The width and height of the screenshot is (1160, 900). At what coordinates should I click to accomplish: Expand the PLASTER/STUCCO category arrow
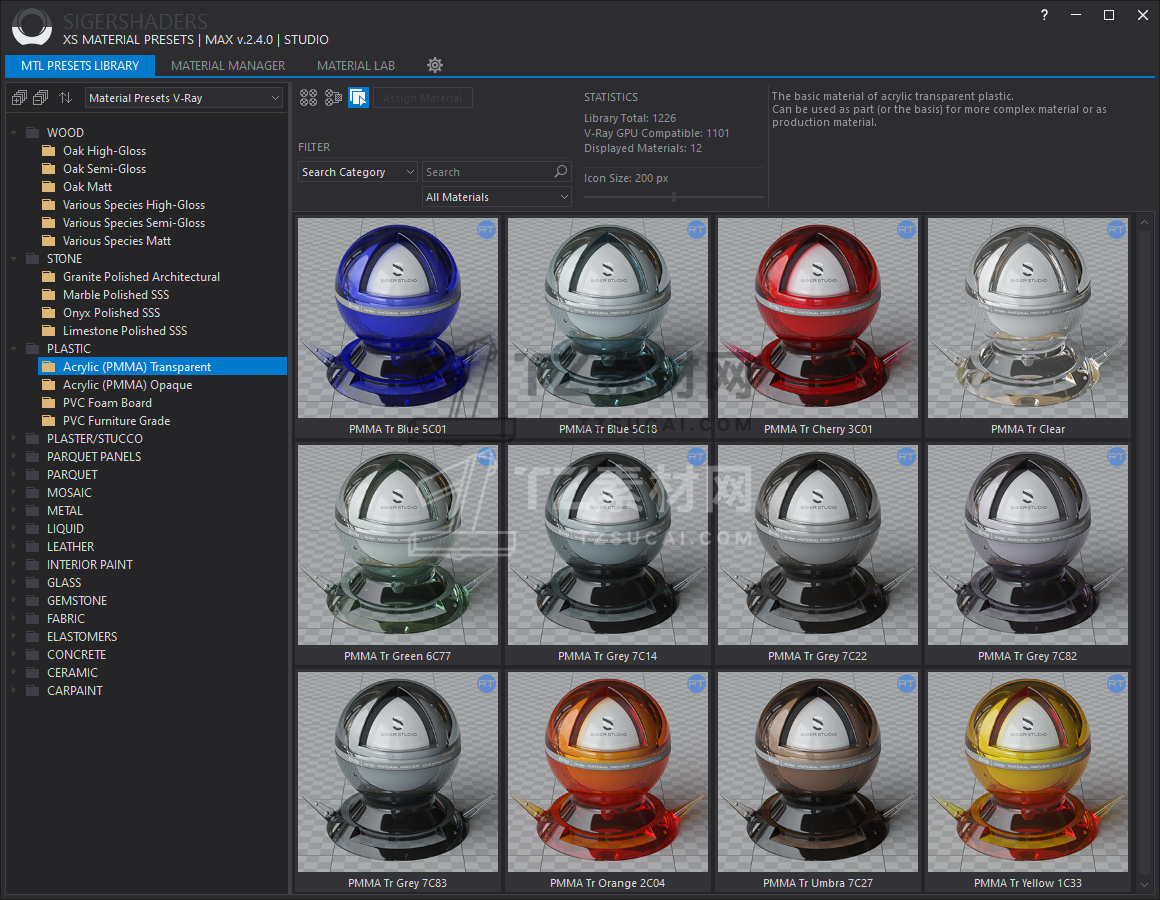13,439
